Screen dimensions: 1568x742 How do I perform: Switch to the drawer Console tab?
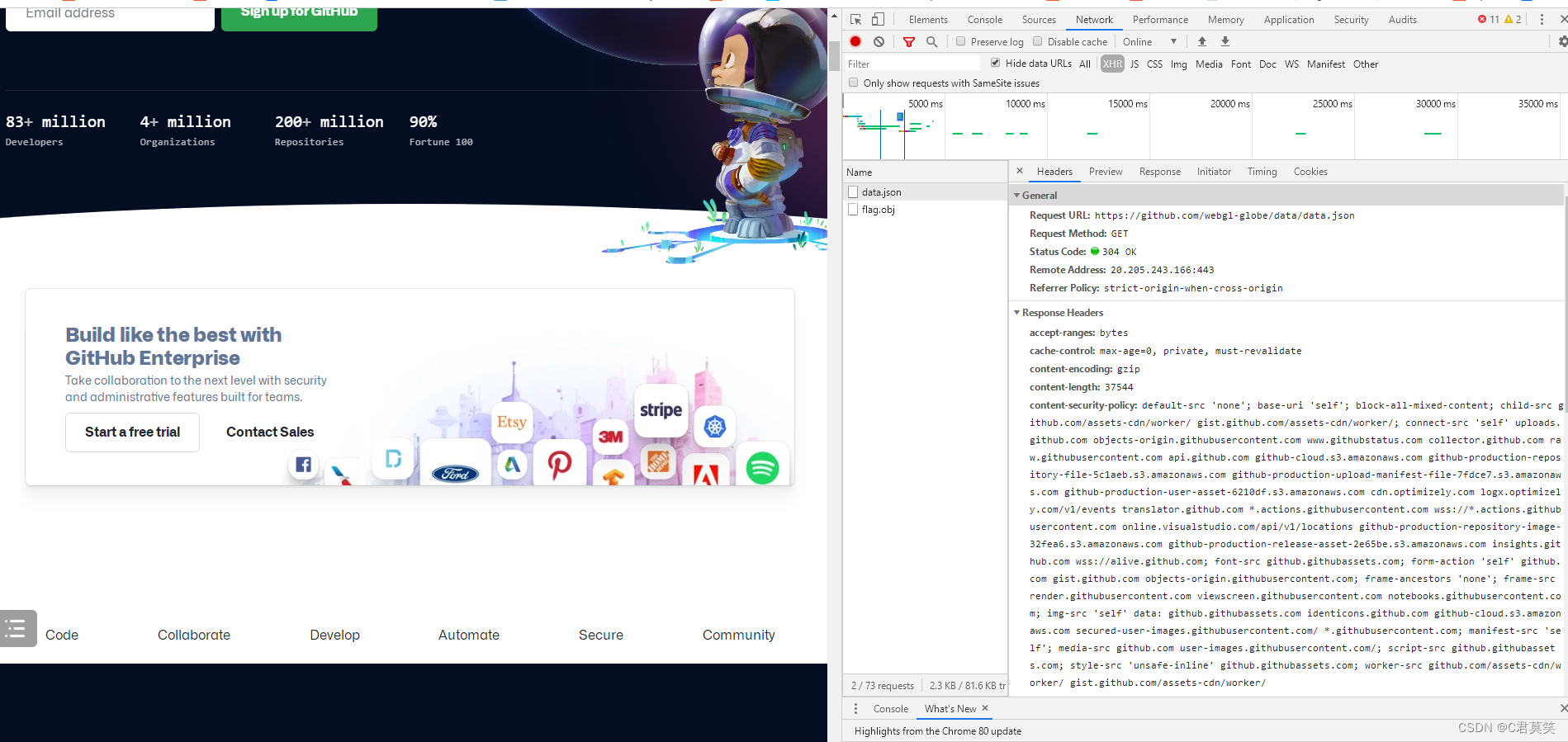point(890,708)
